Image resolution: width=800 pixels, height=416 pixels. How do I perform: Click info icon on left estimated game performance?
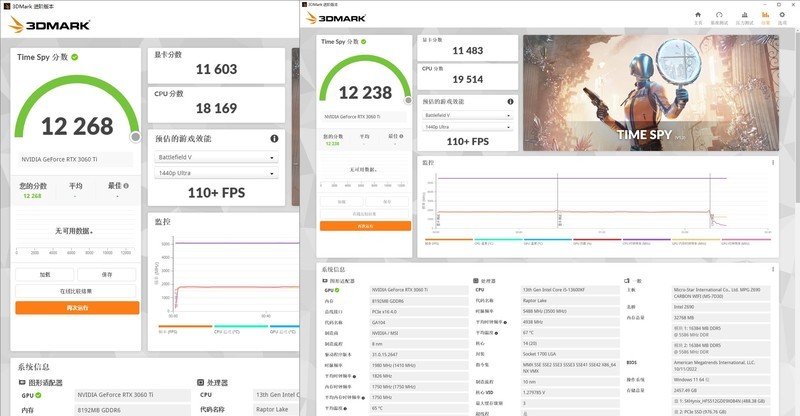[274, 138]
